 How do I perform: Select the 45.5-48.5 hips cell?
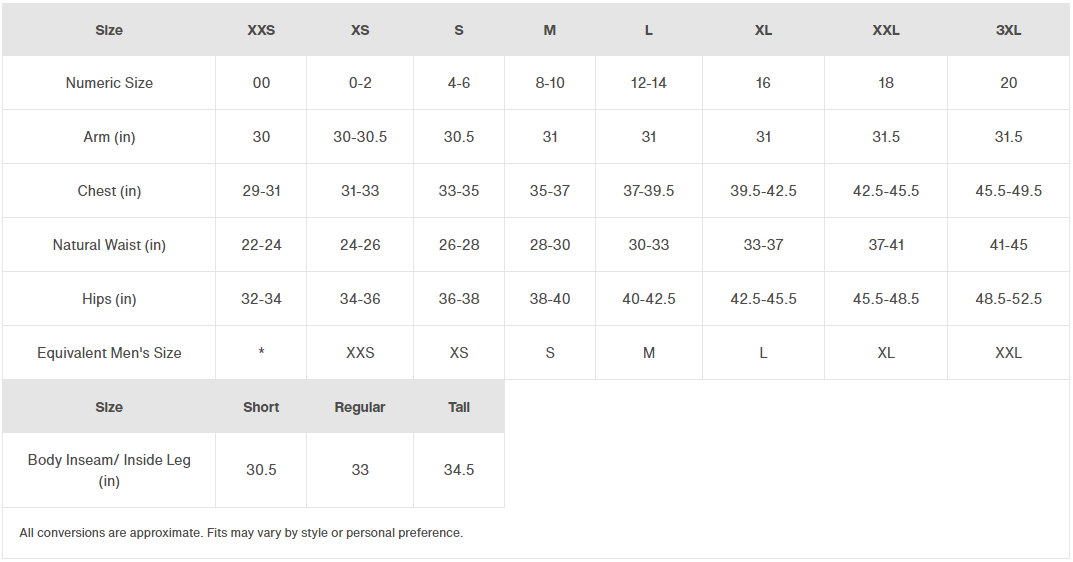[x=885, y=299]
